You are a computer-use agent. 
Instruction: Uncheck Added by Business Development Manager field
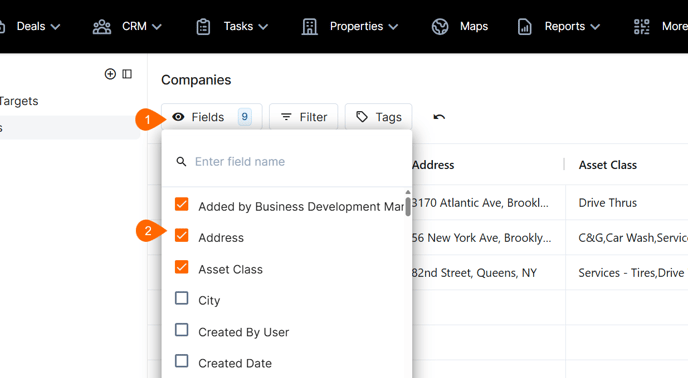point(182,205)
